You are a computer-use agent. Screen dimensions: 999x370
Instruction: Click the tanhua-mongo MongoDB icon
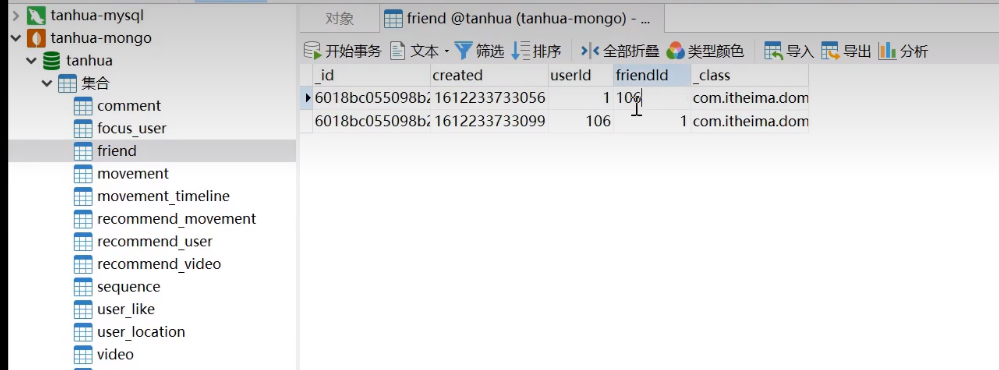coord(36,38)
